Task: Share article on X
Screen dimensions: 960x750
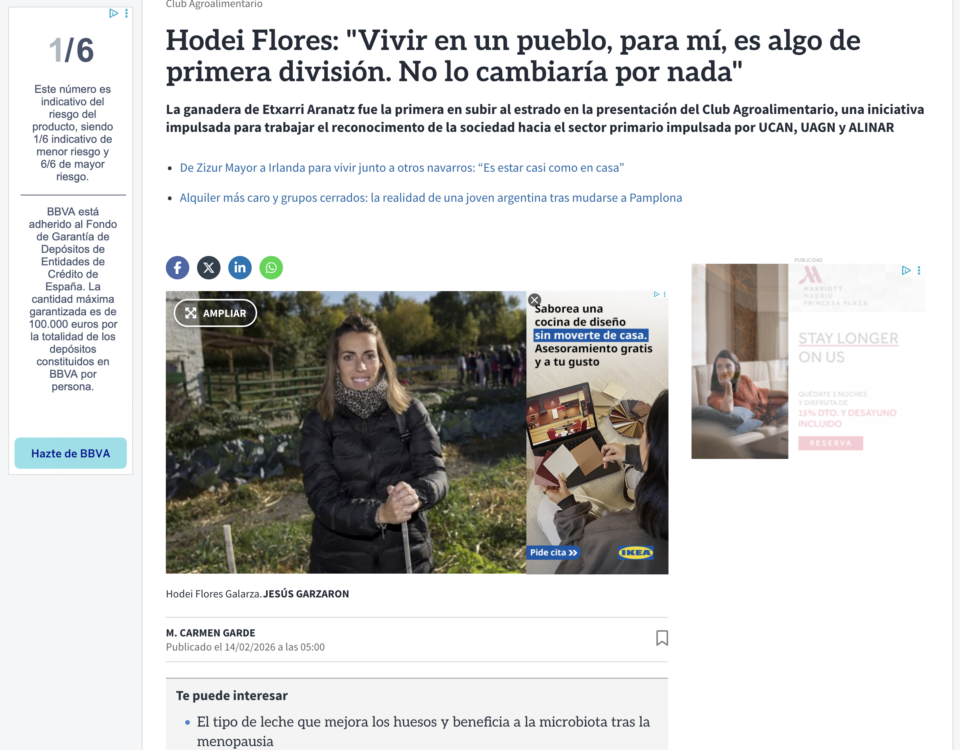Action: coord(209,268)
